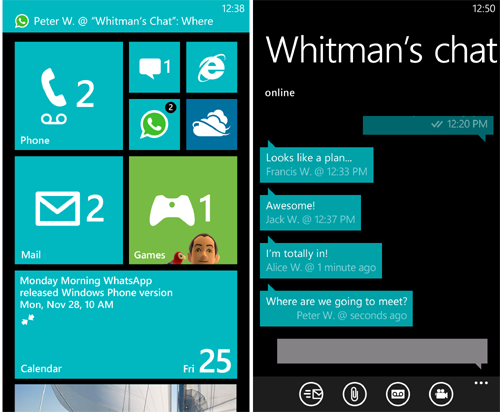Screen dimensions: 500x412
Task: Tap the gray message input field
Action: pos(382,351)
